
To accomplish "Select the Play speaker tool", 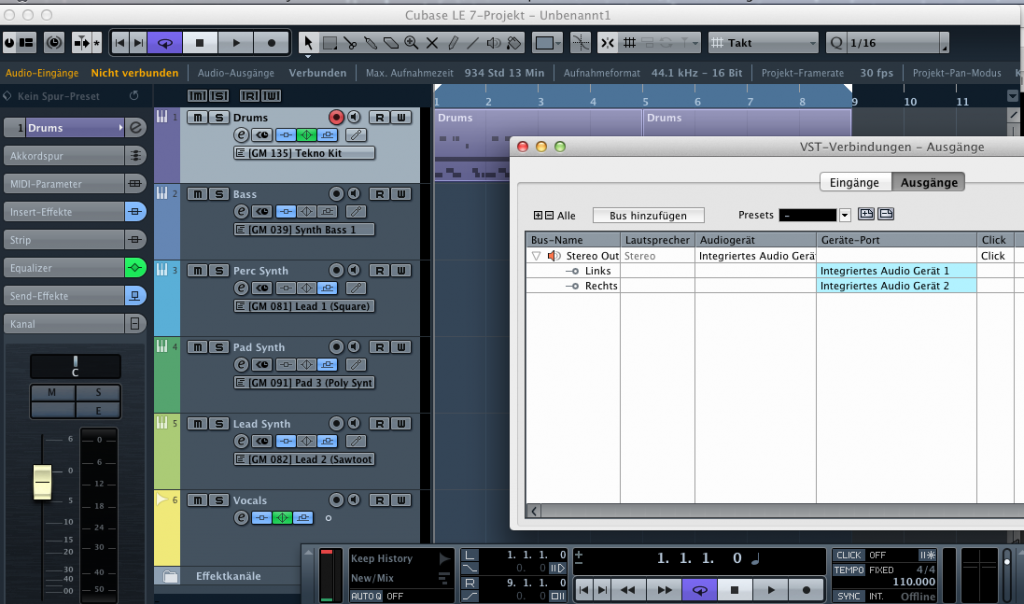I will point(494,43).
